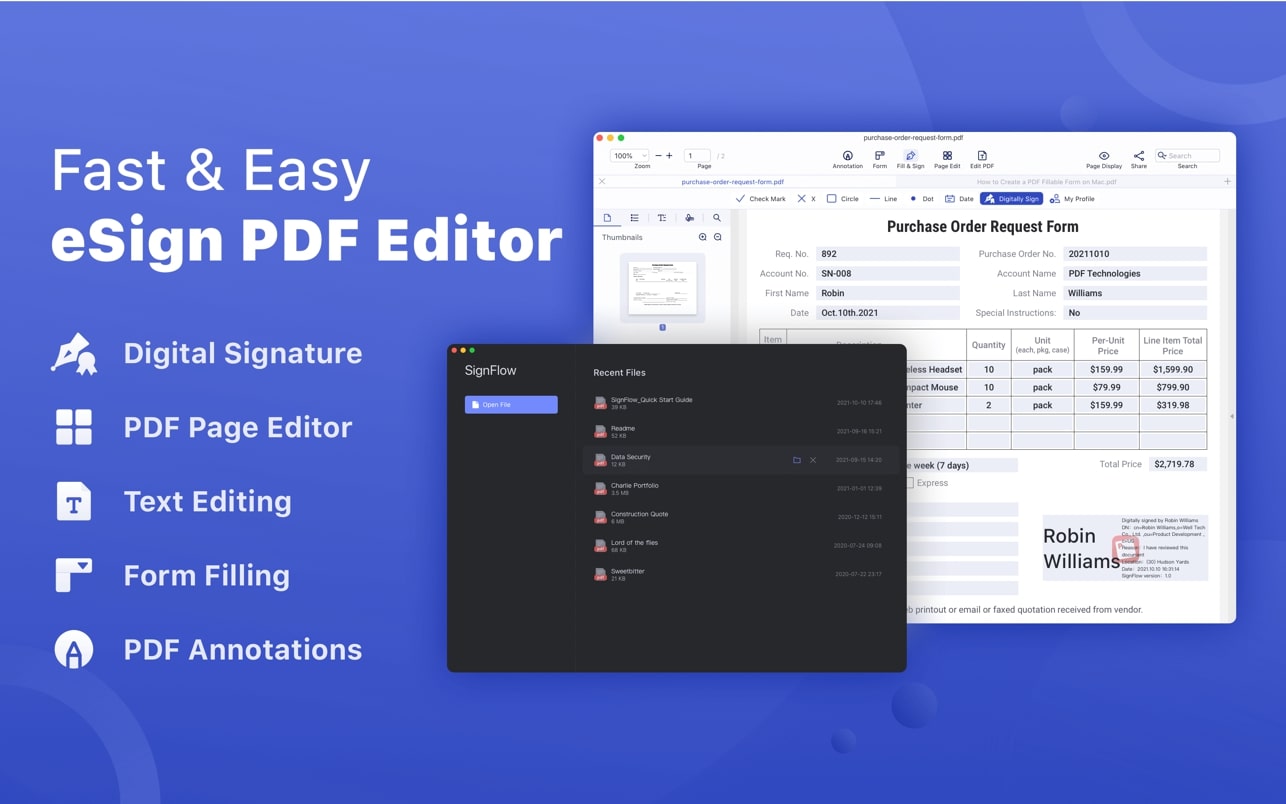This screenshot has width=1286, height=804.
Task: Select the Edit PDF tool
Action: tap(981, 157)
